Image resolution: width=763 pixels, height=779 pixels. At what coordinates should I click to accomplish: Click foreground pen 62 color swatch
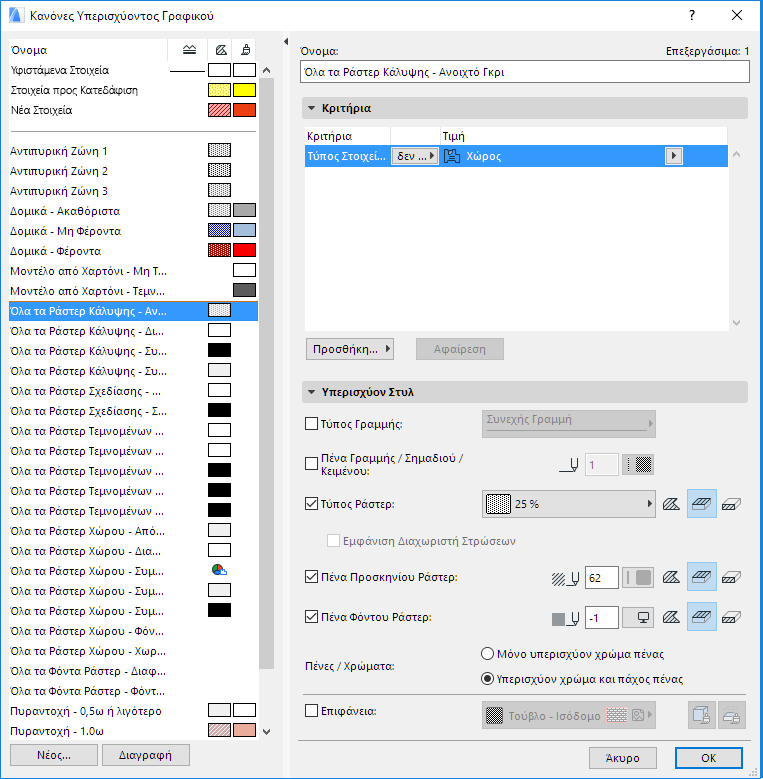[x=638, y=577]
